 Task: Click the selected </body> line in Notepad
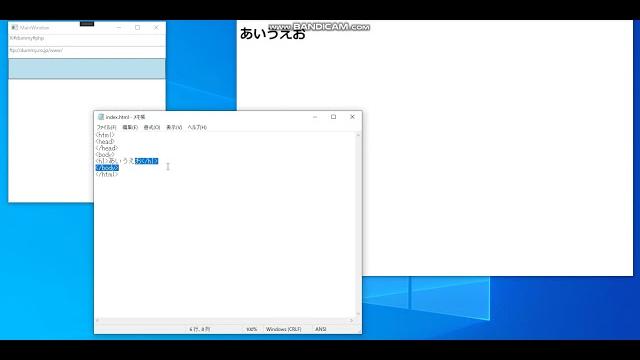[x=107, y=168]
